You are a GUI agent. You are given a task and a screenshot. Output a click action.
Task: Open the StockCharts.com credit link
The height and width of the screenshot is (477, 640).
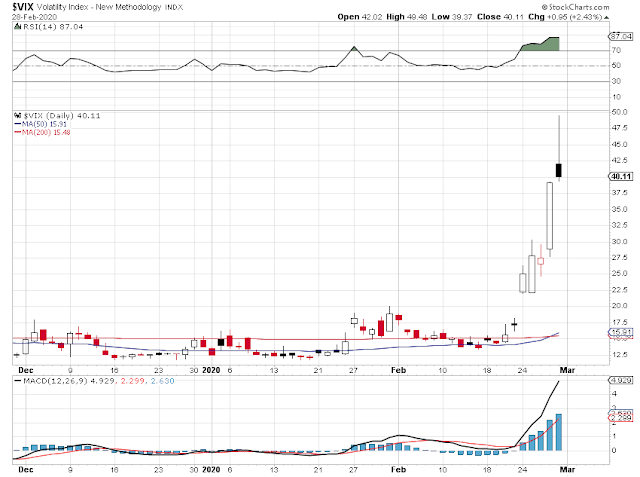(x=575, y=7)
